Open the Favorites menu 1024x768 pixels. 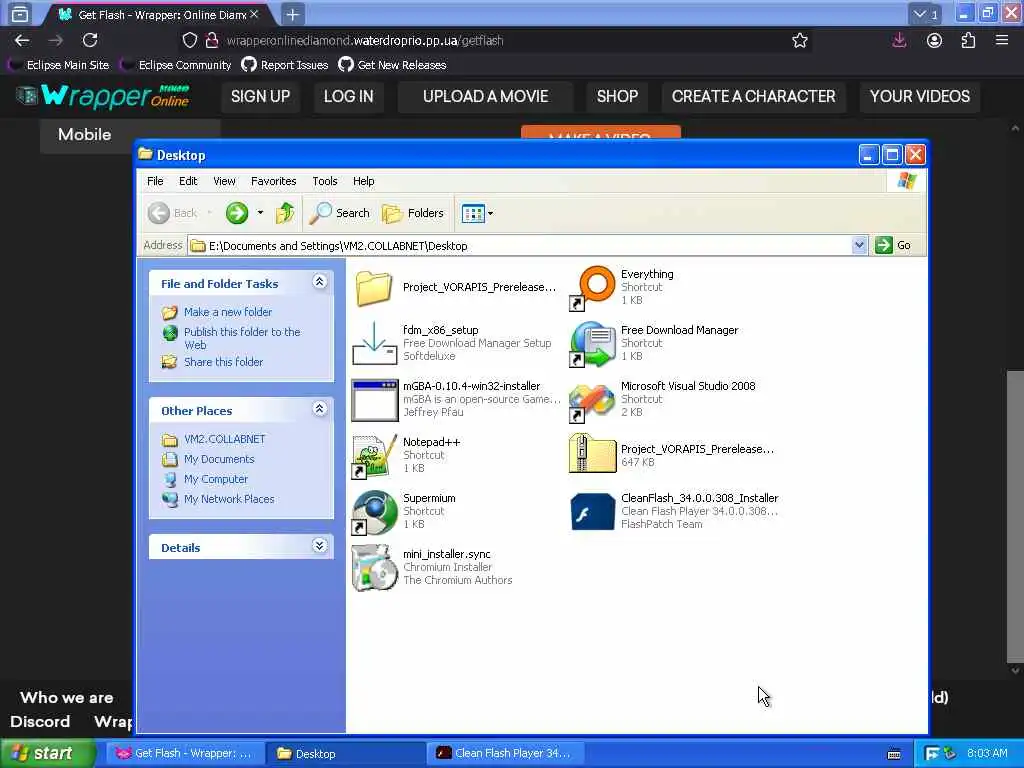click(x=274, y=181)
